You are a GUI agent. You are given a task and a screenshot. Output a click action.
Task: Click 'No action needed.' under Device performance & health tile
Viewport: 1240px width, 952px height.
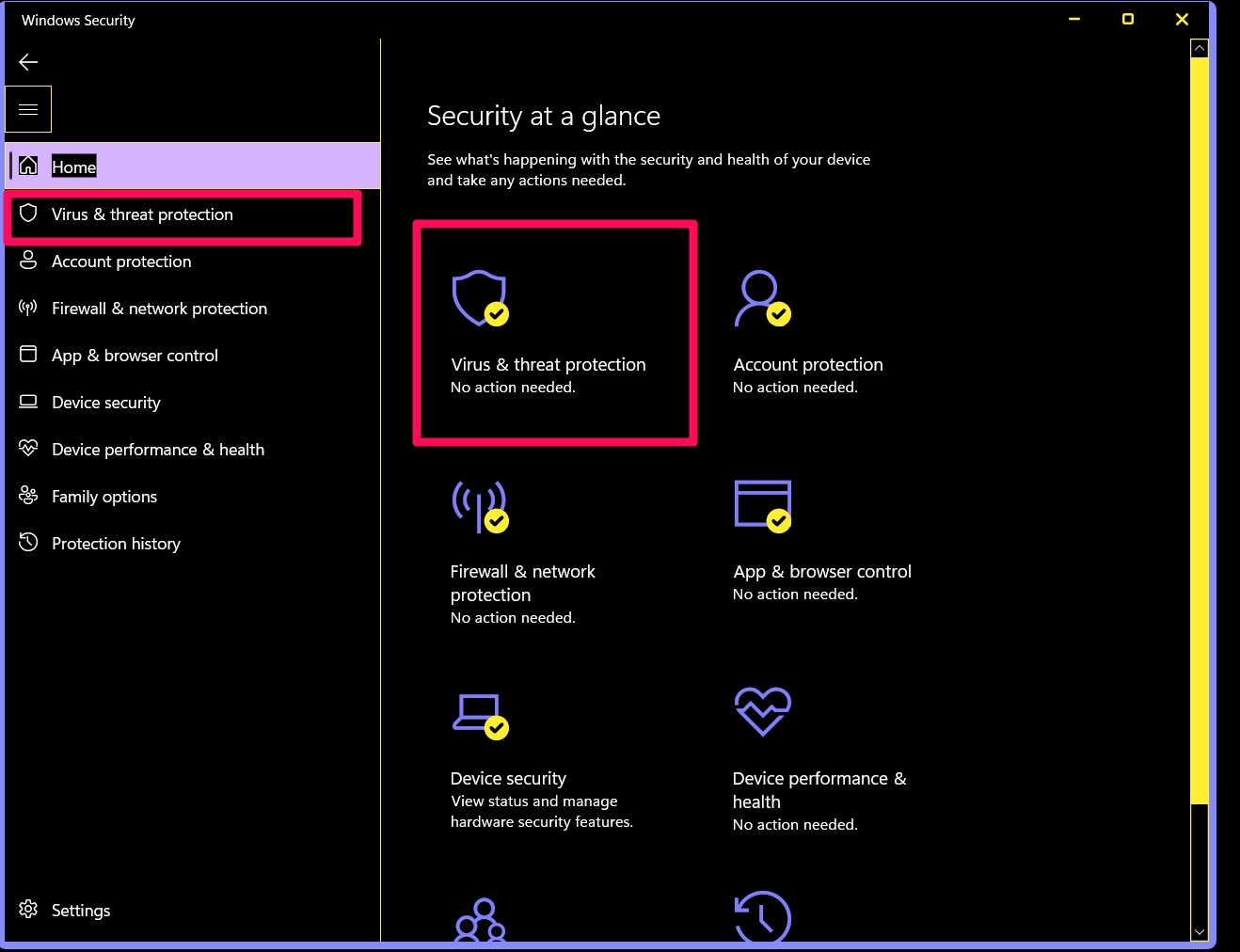tap(795, 824)
